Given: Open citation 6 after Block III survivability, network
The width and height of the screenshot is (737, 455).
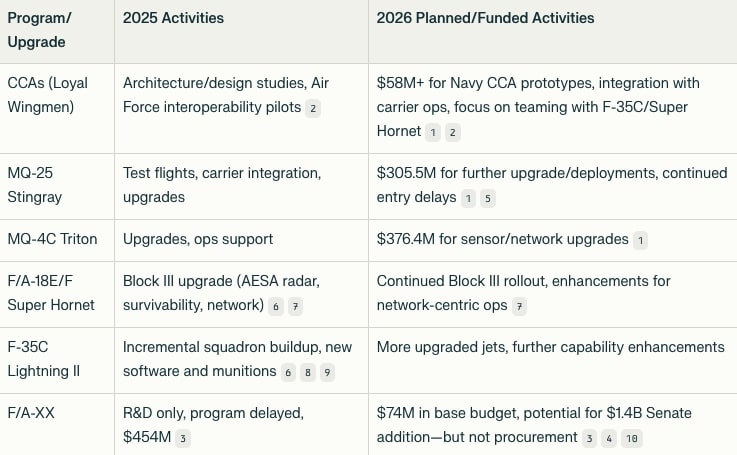Looking at the screenshot, I should pos(275,306).
